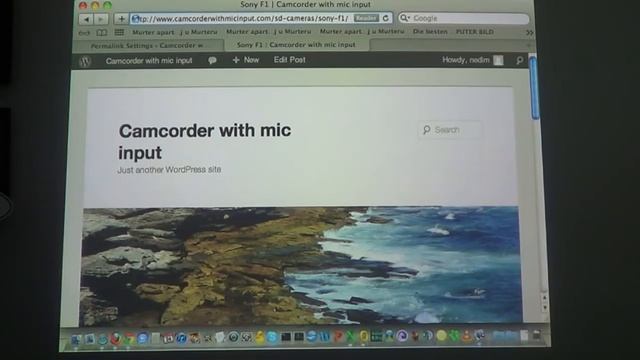
Task: Open the Trash in the Dock
Action: (537, 336)
